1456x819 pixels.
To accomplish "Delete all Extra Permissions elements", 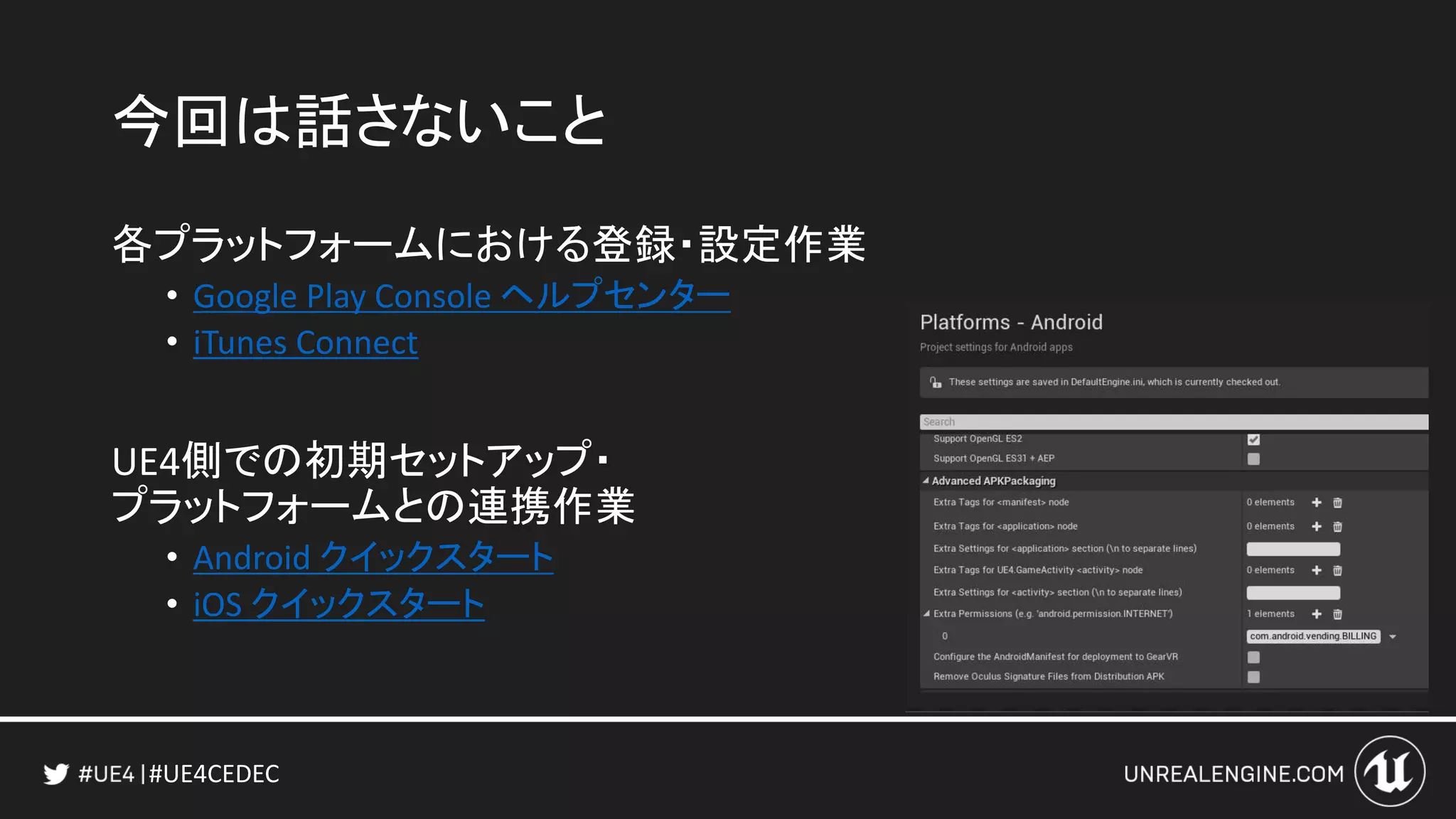I will [1337, 614].
